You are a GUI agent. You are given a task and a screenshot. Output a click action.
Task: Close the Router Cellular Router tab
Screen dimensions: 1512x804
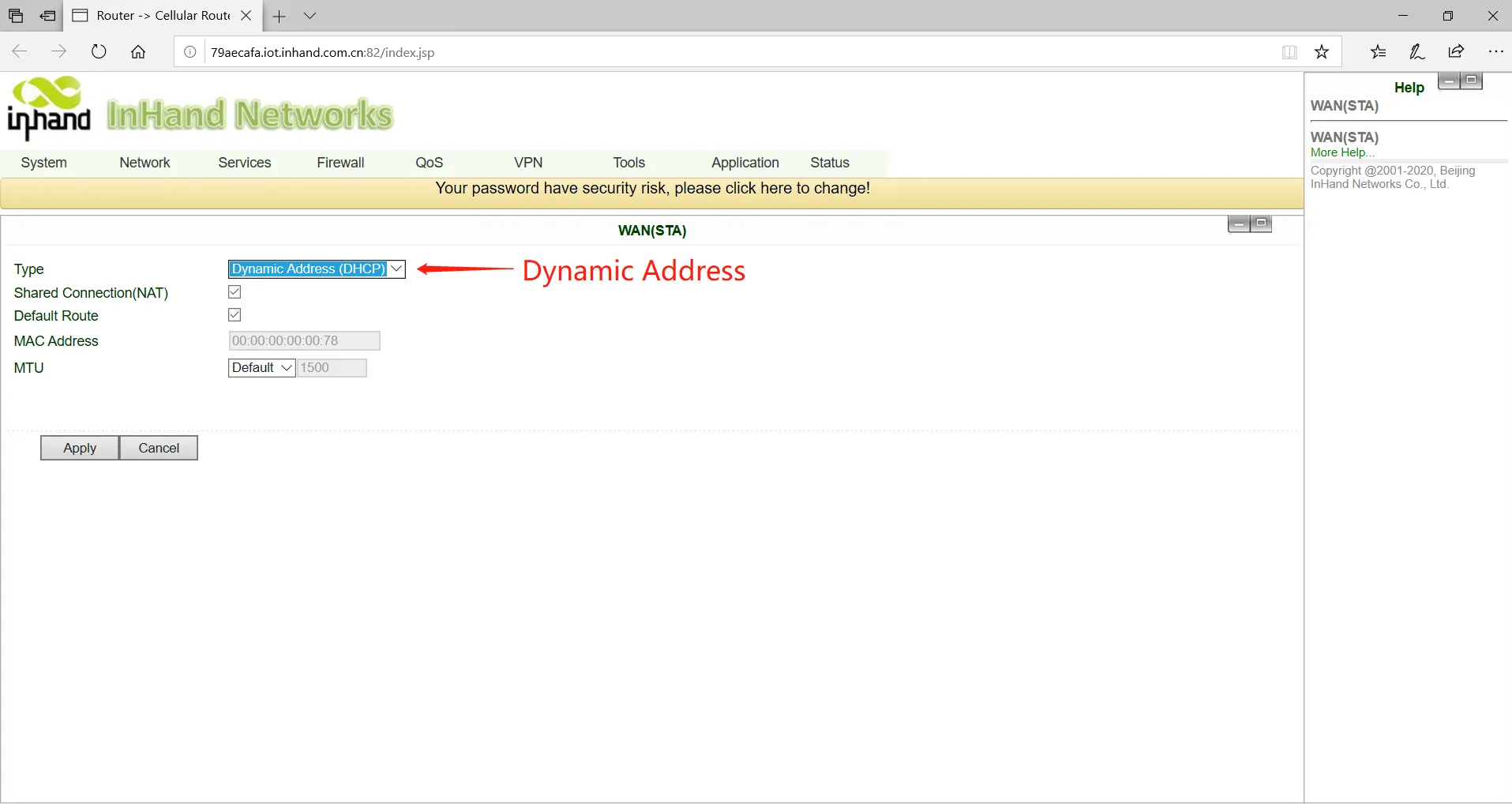pos(246,16)
